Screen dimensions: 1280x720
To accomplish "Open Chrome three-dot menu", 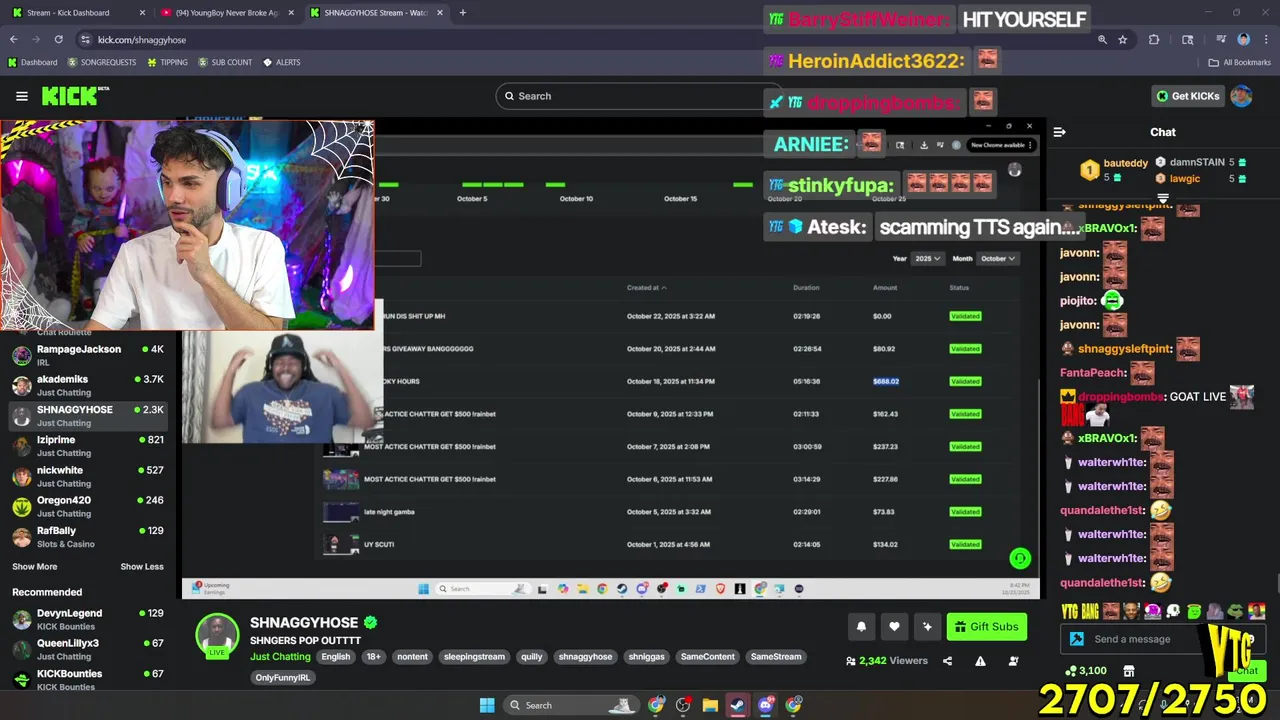I will pyautogui.click(x=1265, y=40).
